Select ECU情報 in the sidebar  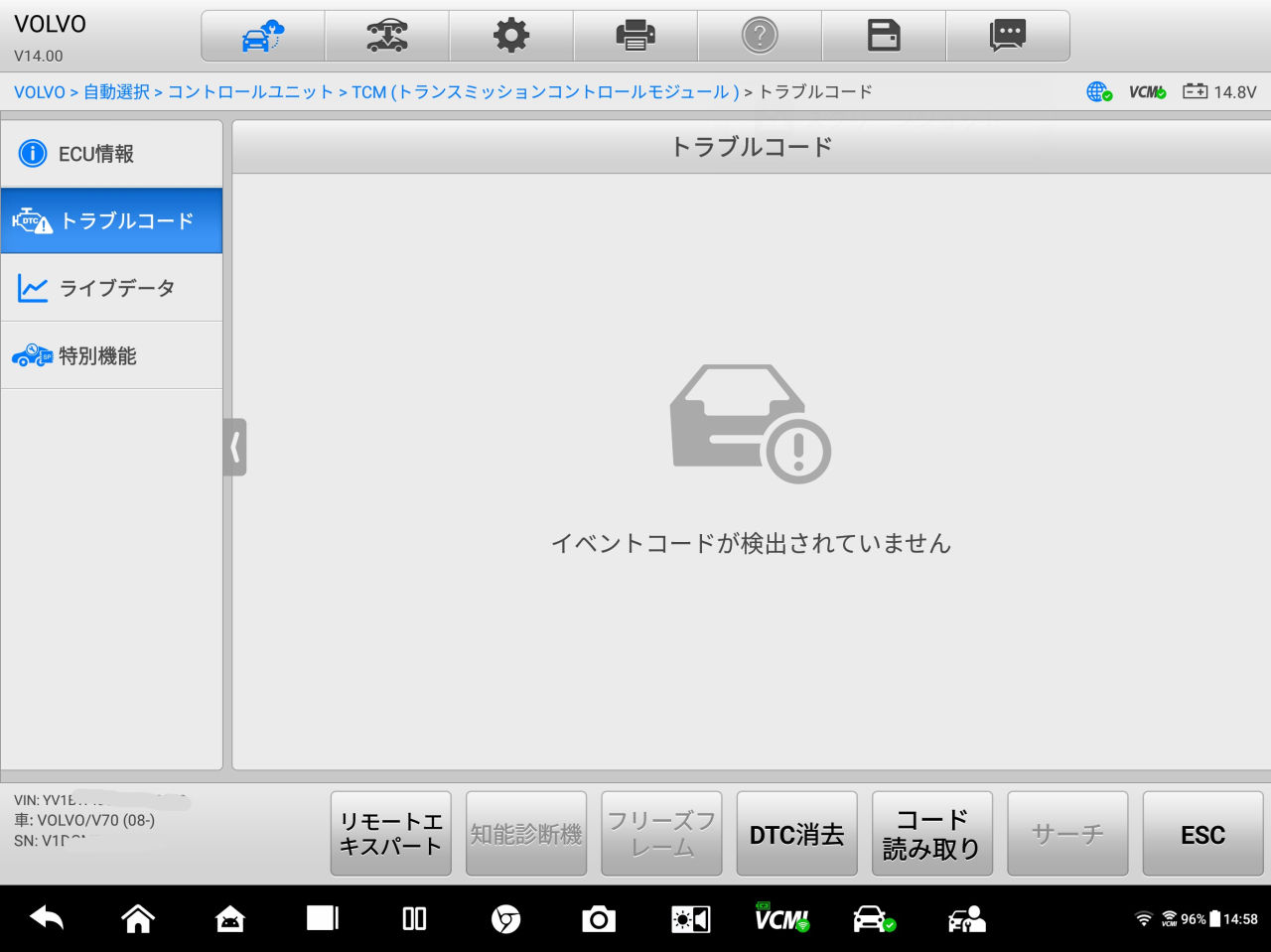[111, 154]
